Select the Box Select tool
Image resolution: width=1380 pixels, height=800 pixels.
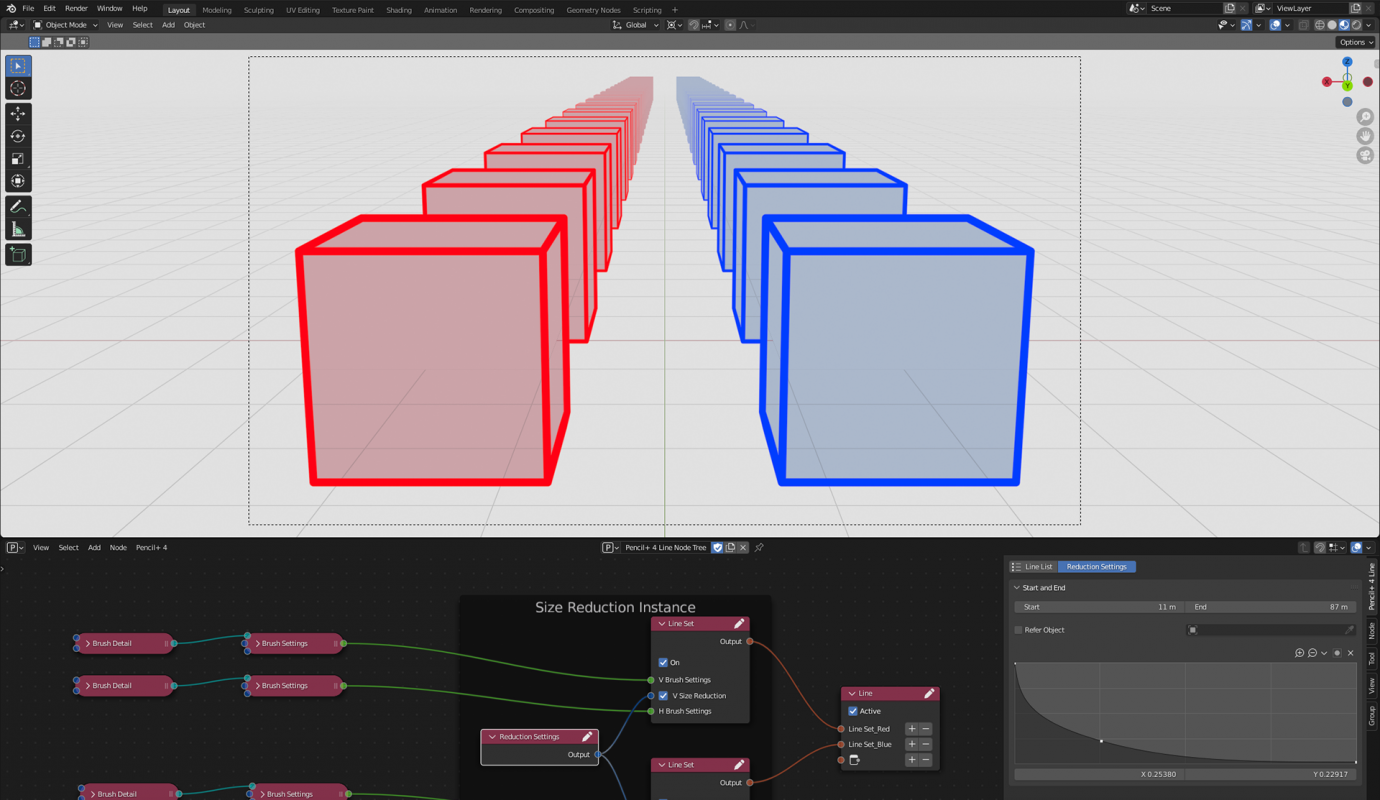click(17, 65)
